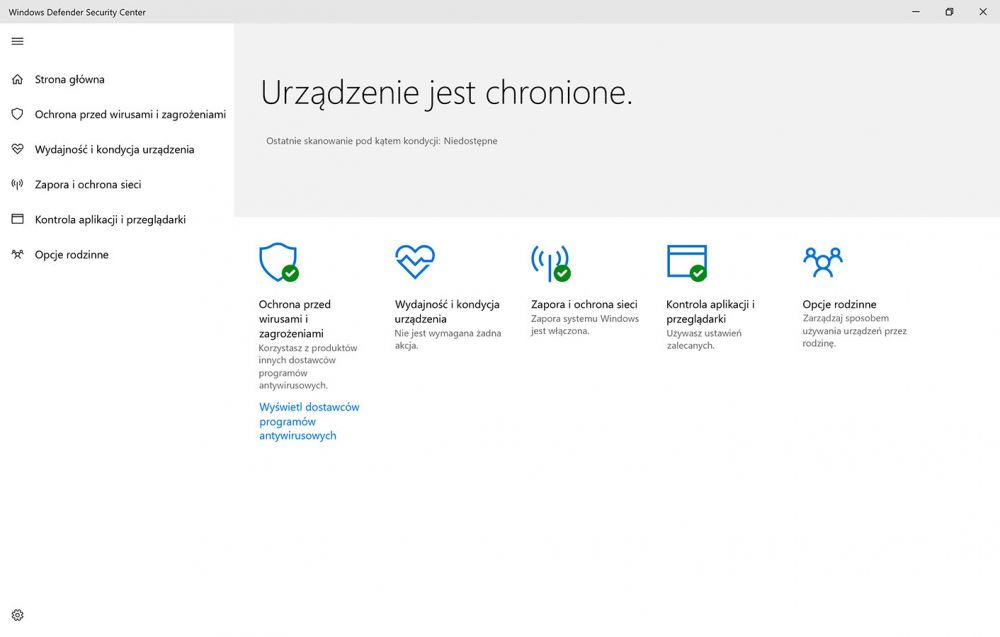The image size is (1000, 637).
Task: Click Zapora systemu Windows jest włączona text
Action: (585, 325)
